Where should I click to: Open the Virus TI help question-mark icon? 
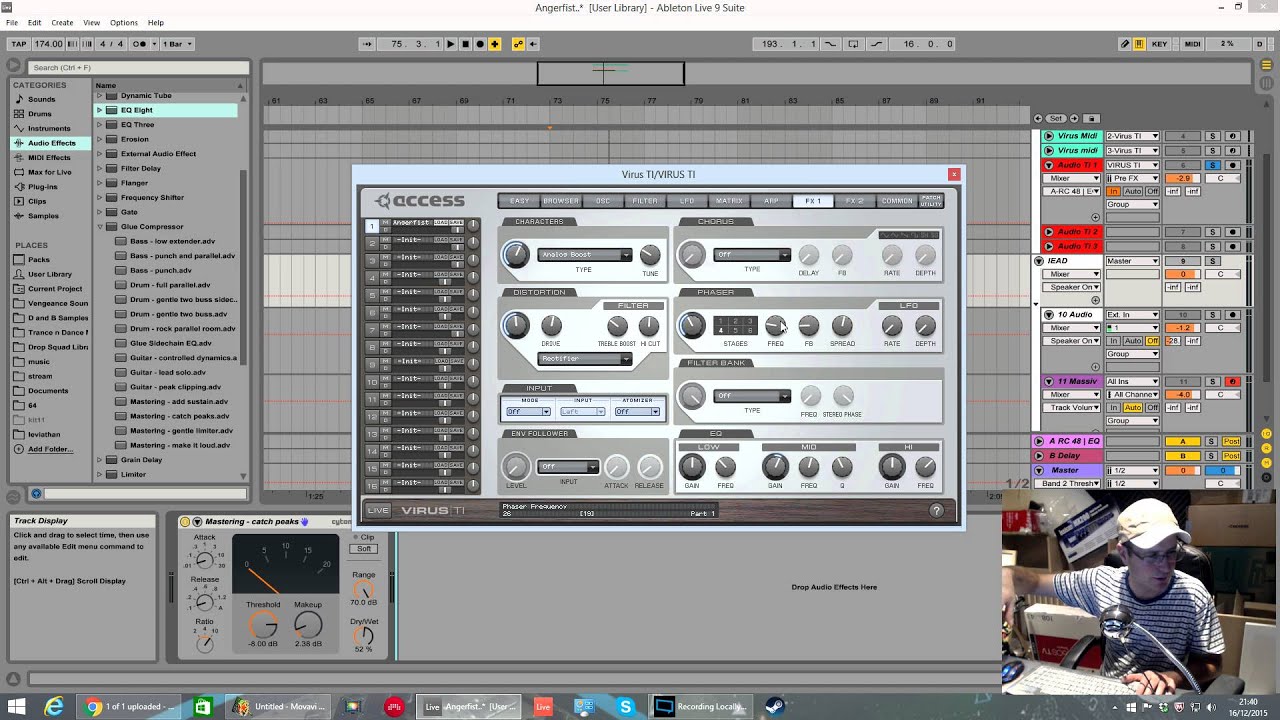pyautogui.click(x=936, y=511)
